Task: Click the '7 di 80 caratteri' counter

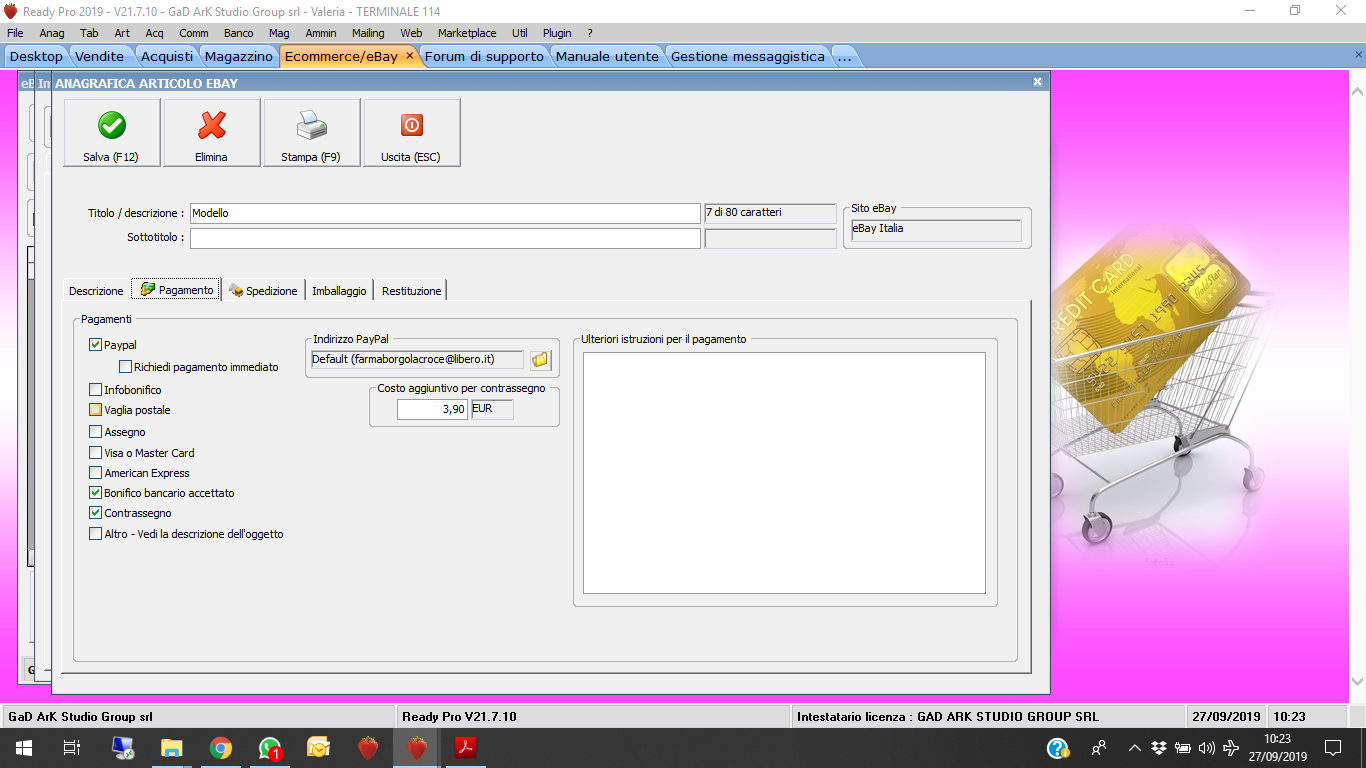Action: (x=770, y=213)
